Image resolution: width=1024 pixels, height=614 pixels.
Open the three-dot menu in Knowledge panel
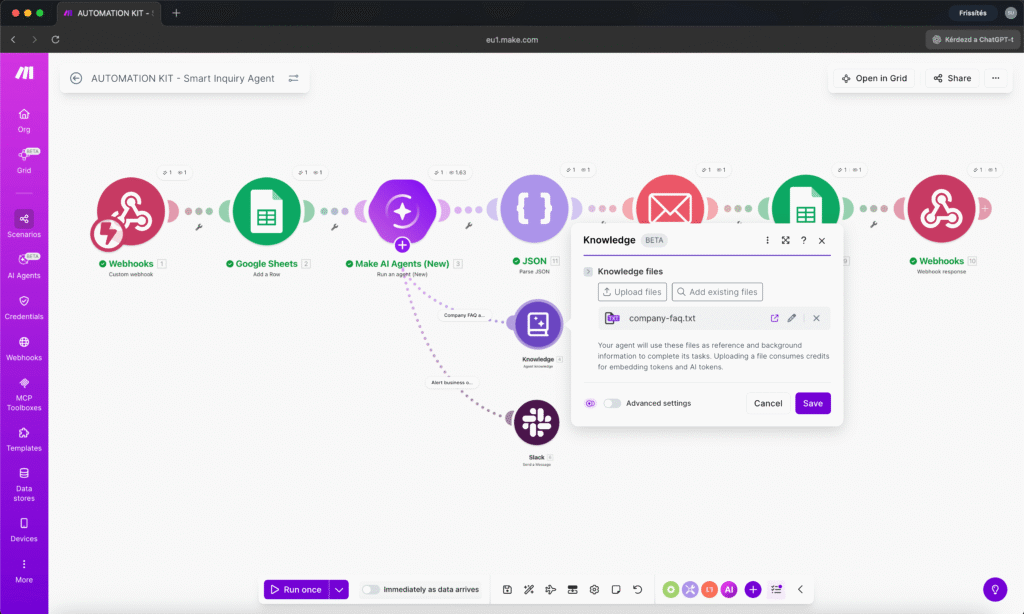click(x=767, y=240)
